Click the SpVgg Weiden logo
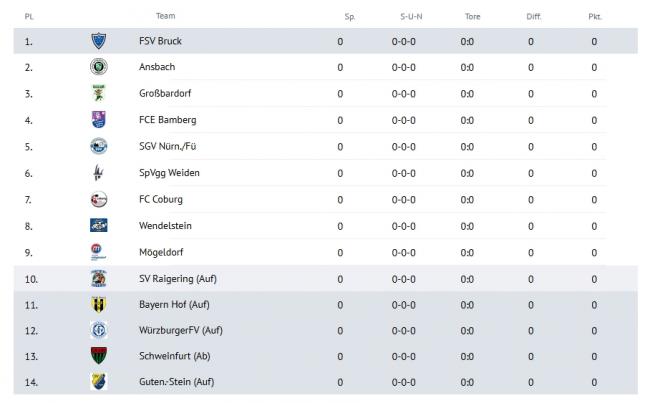This screenshot has height=403, width=650. (x=99, y=172)
